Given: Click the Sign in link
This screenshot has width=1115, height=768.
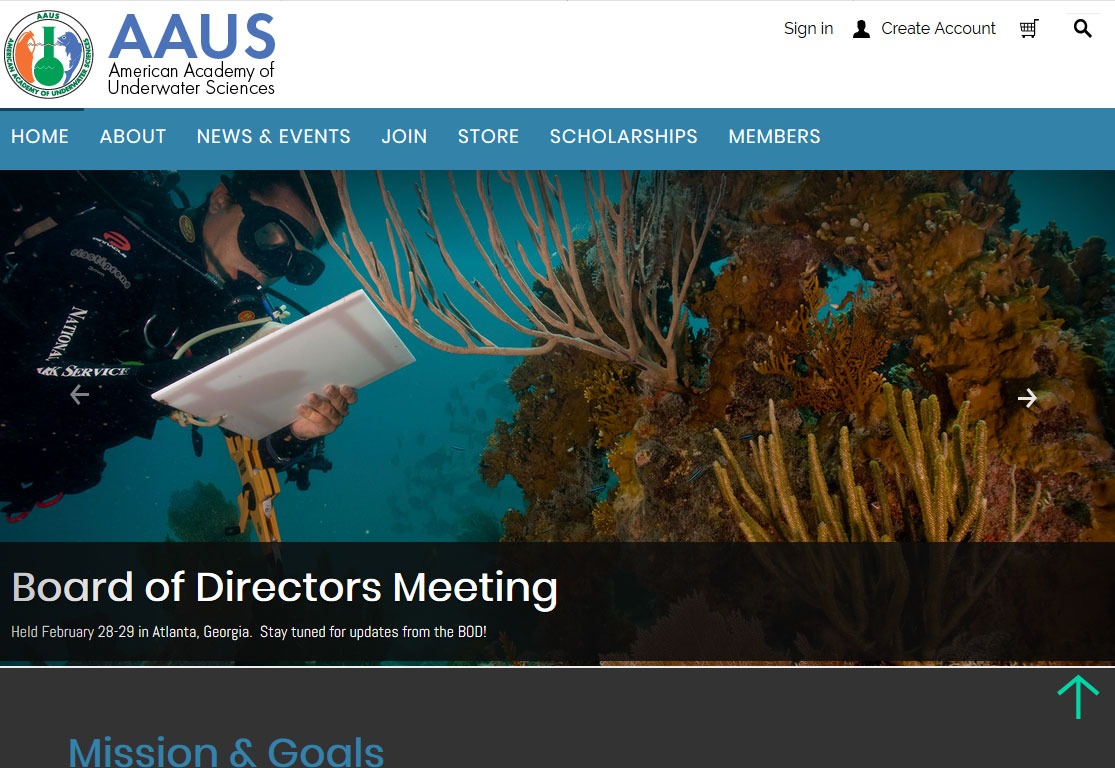Looking at the screenshot, I should point(809,28).
